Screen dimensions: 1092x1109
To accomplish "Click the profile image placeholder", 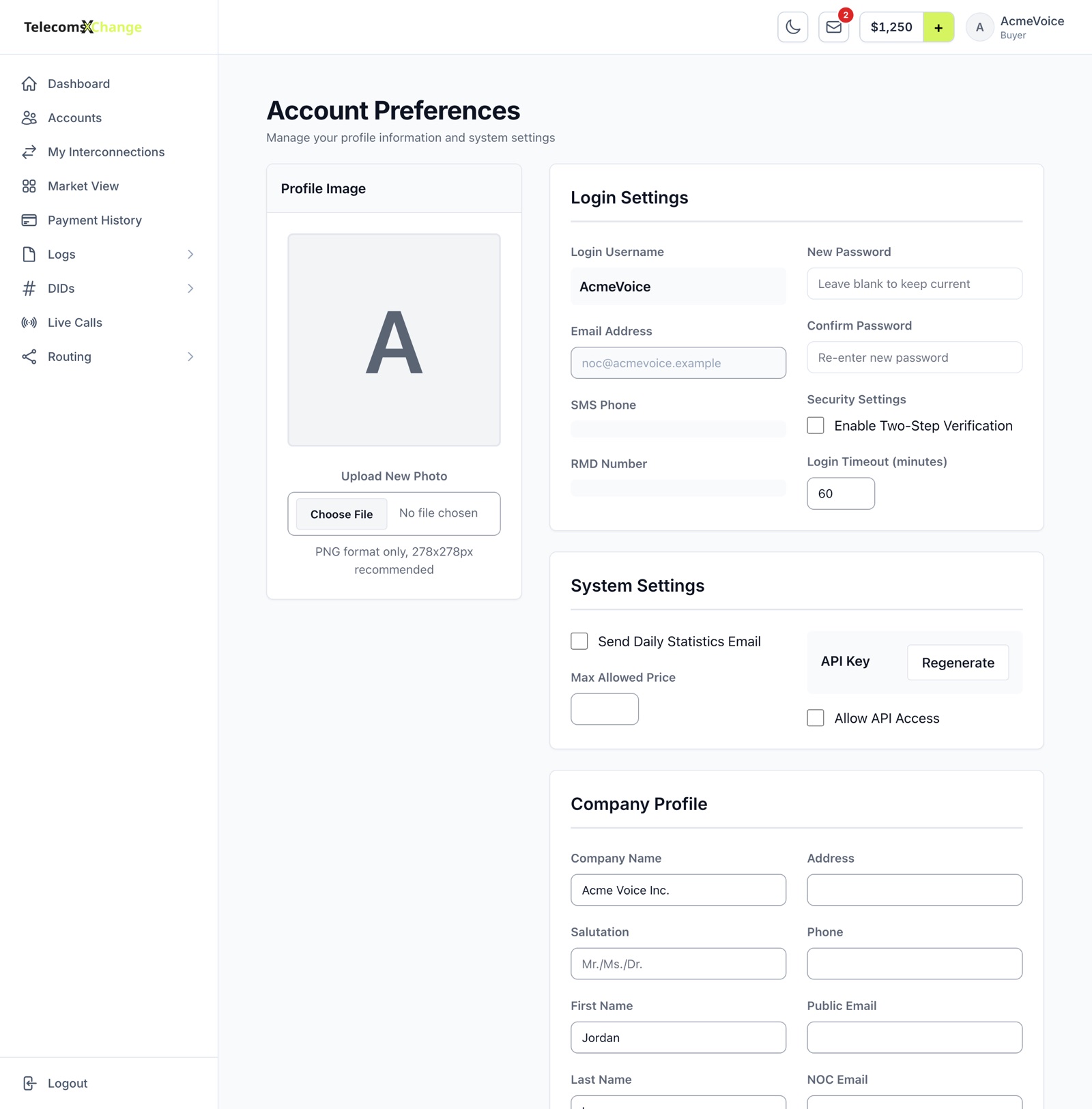I will [x=394, y=340].
